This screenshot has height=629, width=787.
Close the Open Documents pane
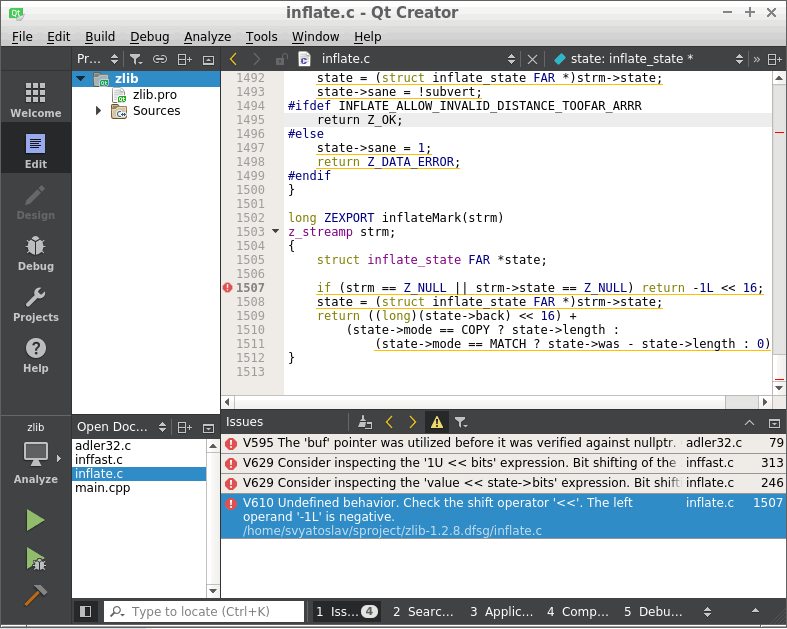(x=208, y=428)
